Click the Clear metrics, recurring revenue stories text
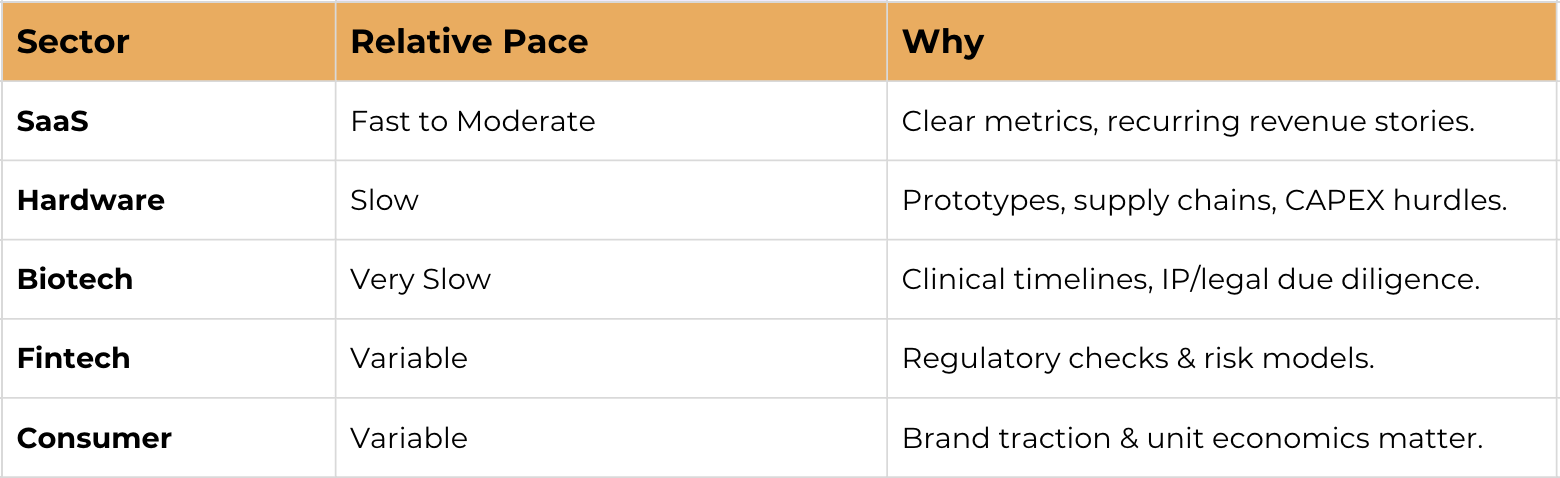 point(1188,121)
